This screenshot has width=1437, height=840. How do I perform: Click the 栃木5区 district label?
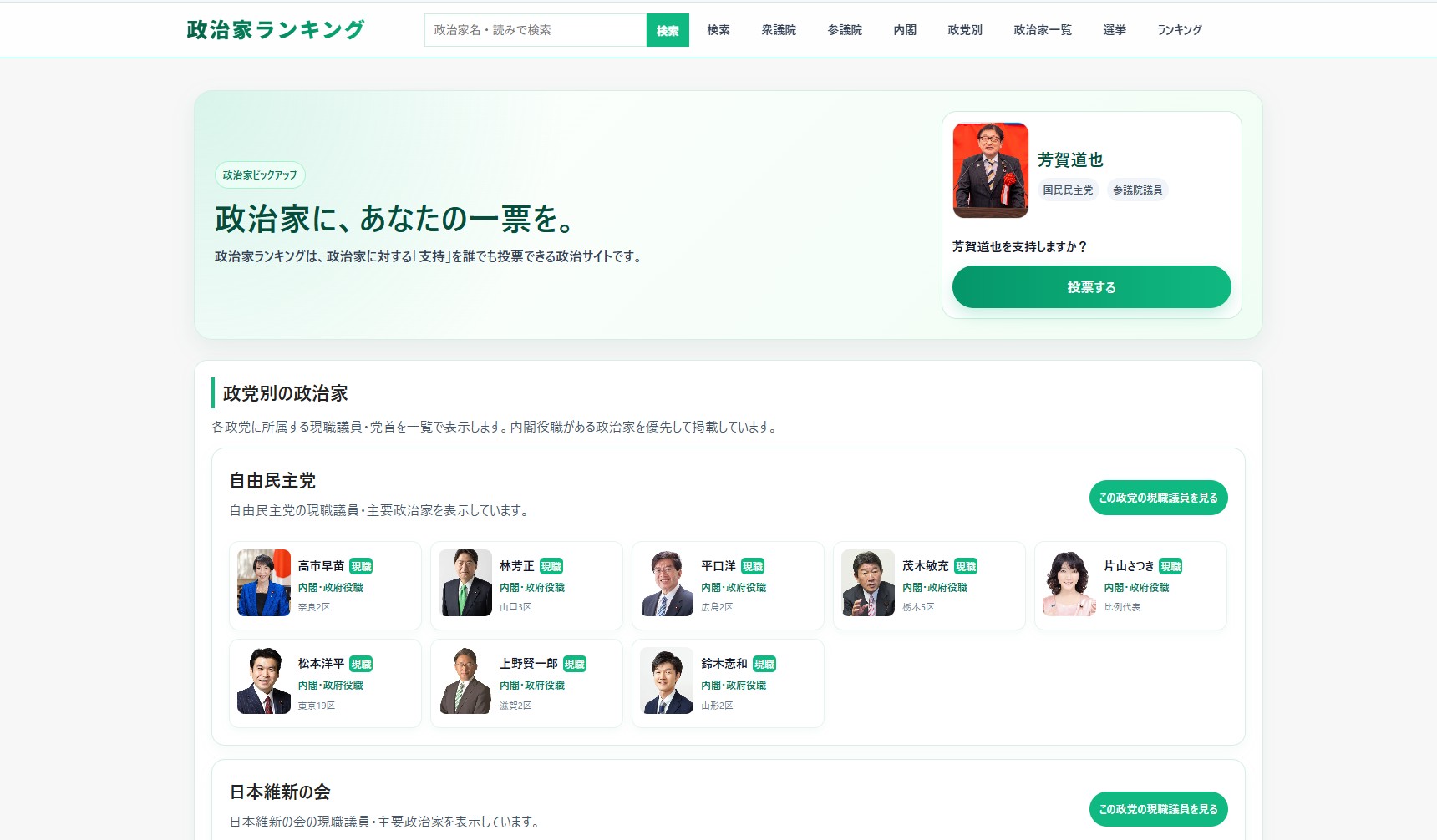918,607
